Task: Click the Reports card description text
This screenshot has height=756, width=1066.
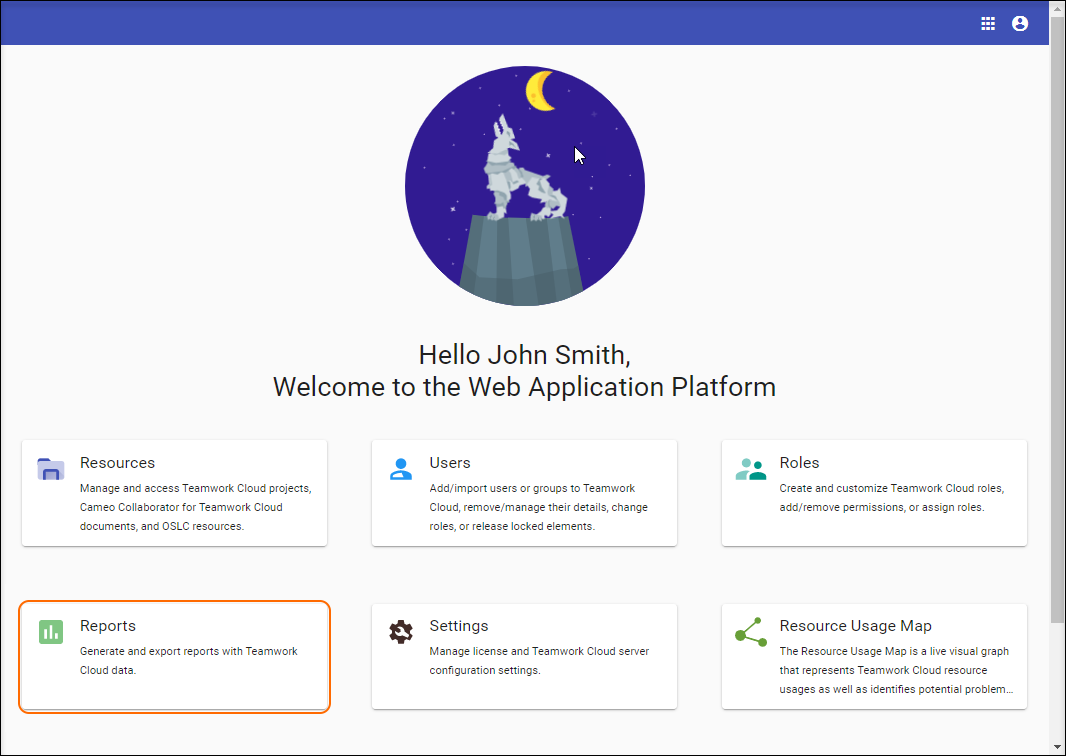Action: (x=188, y=661)
